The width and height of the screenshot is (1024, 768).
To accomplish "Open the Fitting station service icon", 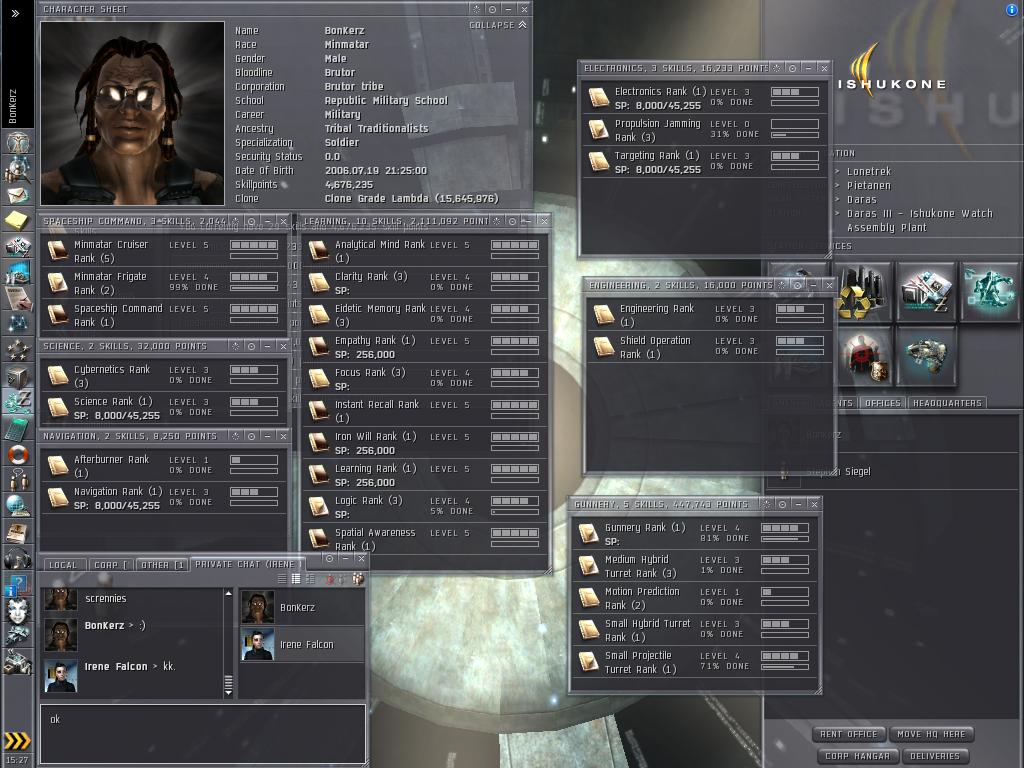I will [926, 356].
